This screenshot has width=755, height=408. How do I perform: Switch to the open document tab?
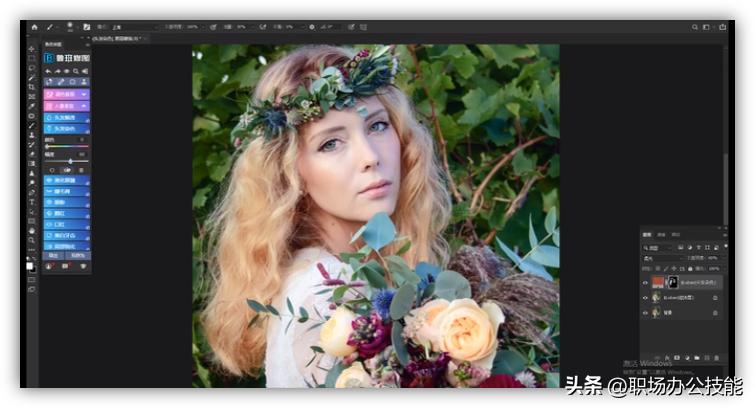115,38
